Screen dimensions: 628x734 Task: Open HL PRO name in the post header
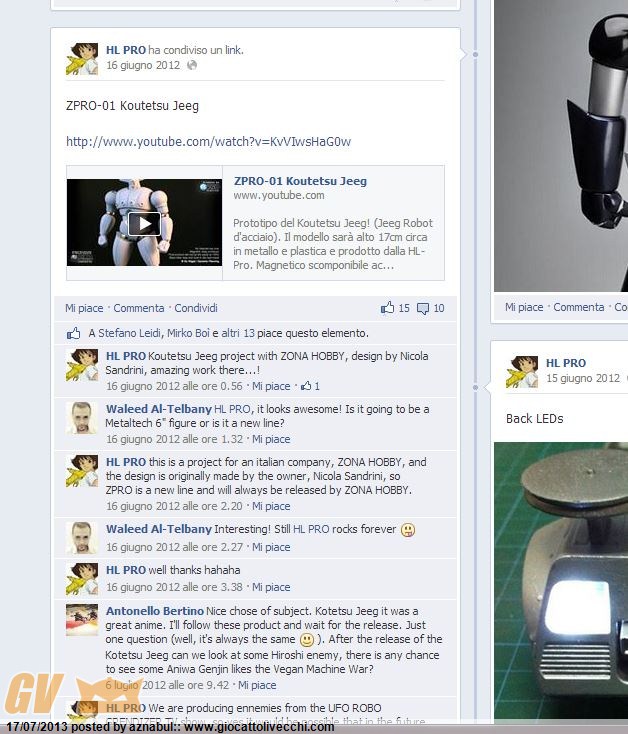(x=125, y=50)
